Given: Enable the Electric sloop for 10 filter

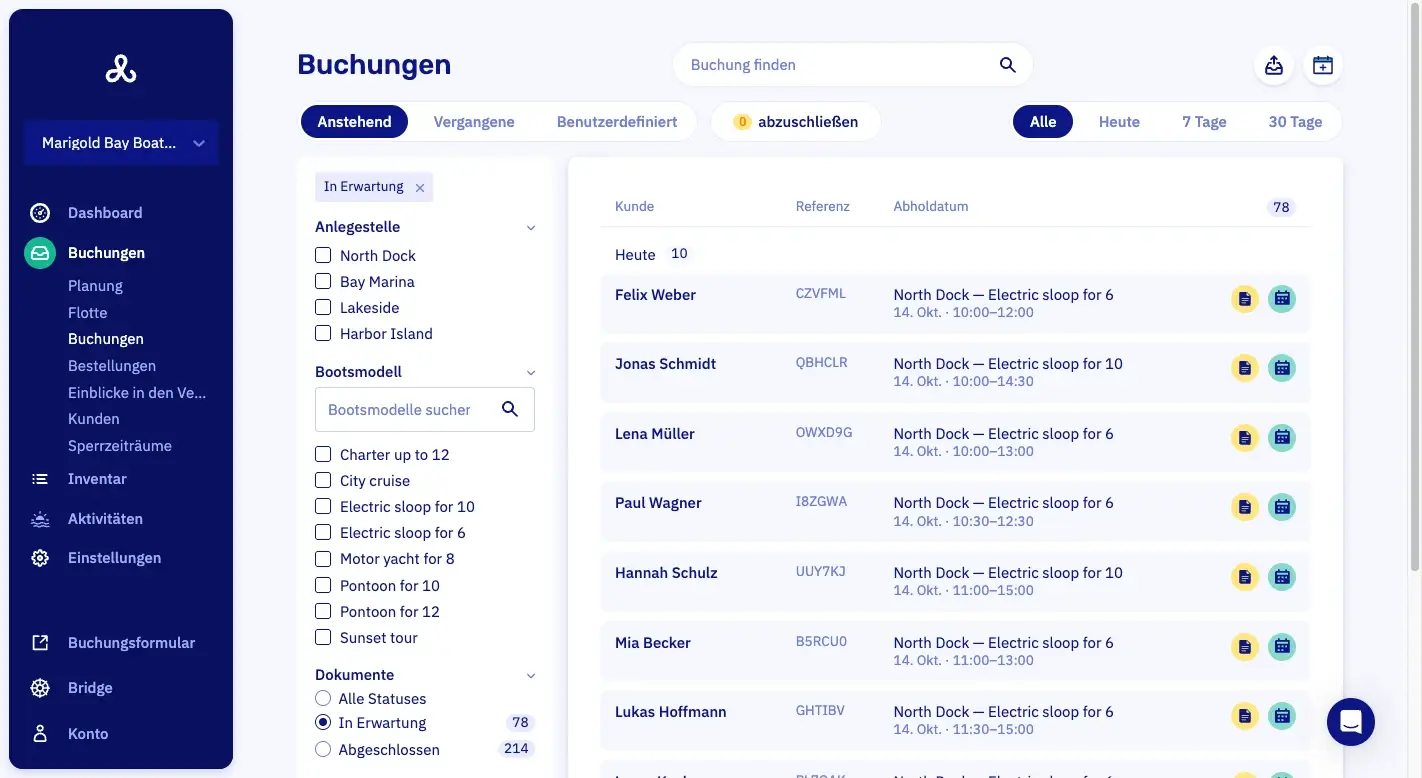Looking at the screenshot, I should pos(323,506).
